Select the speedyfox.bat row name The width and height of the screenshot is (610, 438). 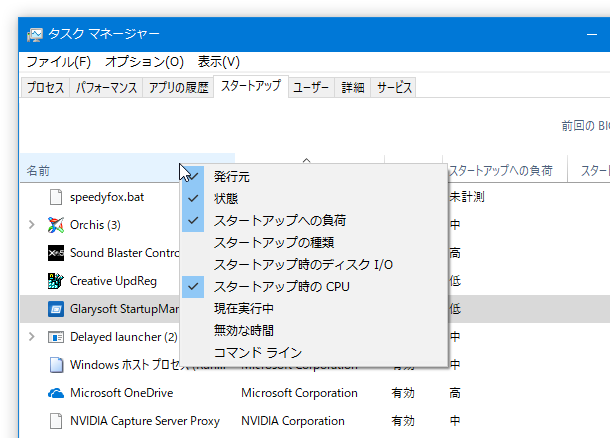(x=107, y=197)
